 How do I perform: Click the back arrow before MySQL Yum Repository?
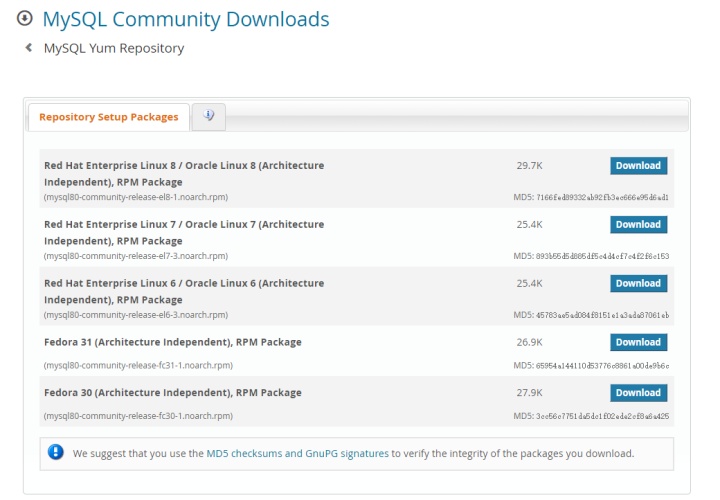pos(28,47)
